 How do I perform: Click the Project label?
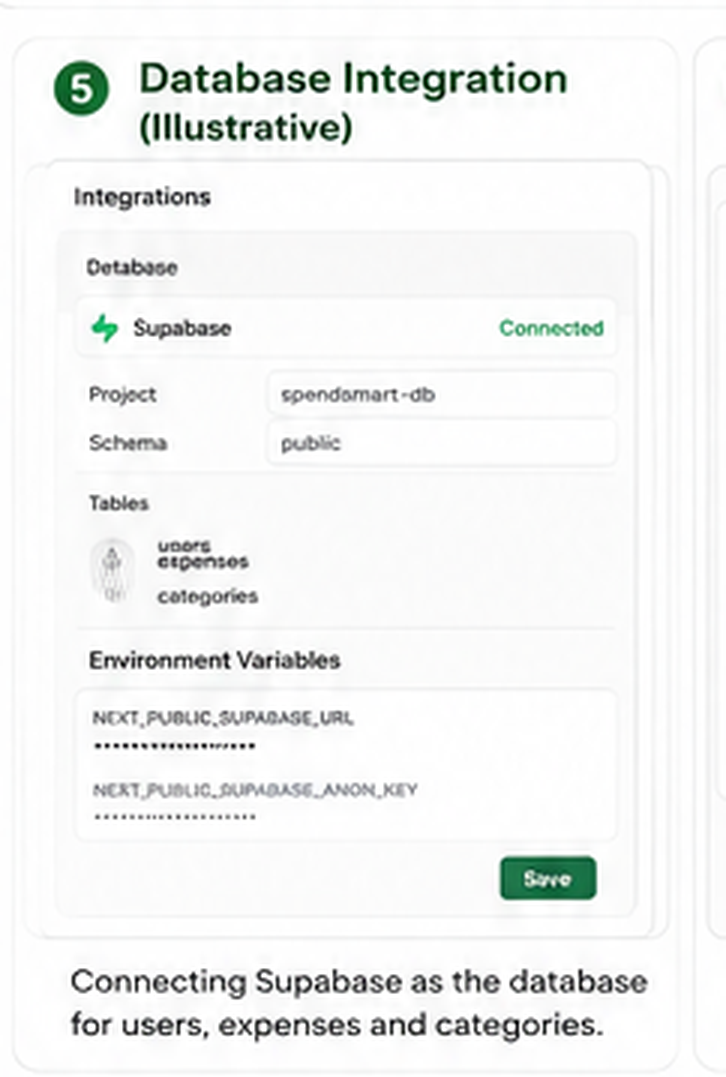122,394
